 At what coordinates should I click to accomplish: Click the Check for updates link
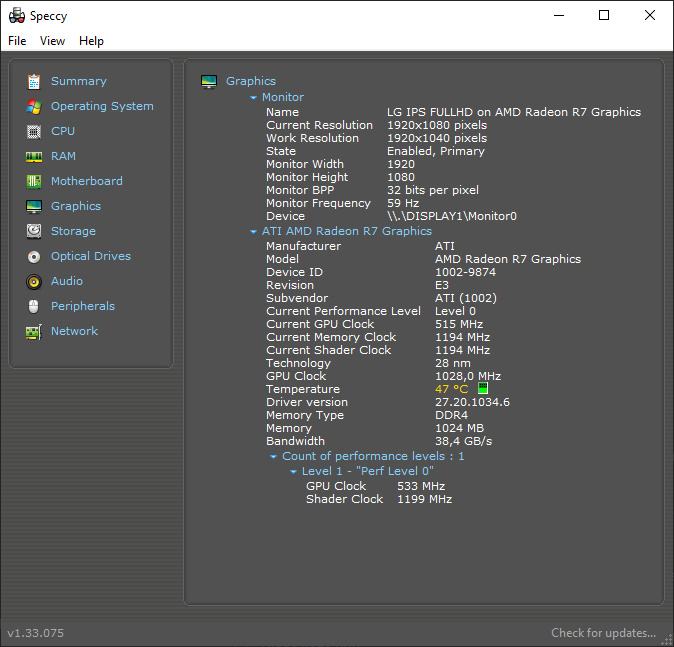pos(603,633)
